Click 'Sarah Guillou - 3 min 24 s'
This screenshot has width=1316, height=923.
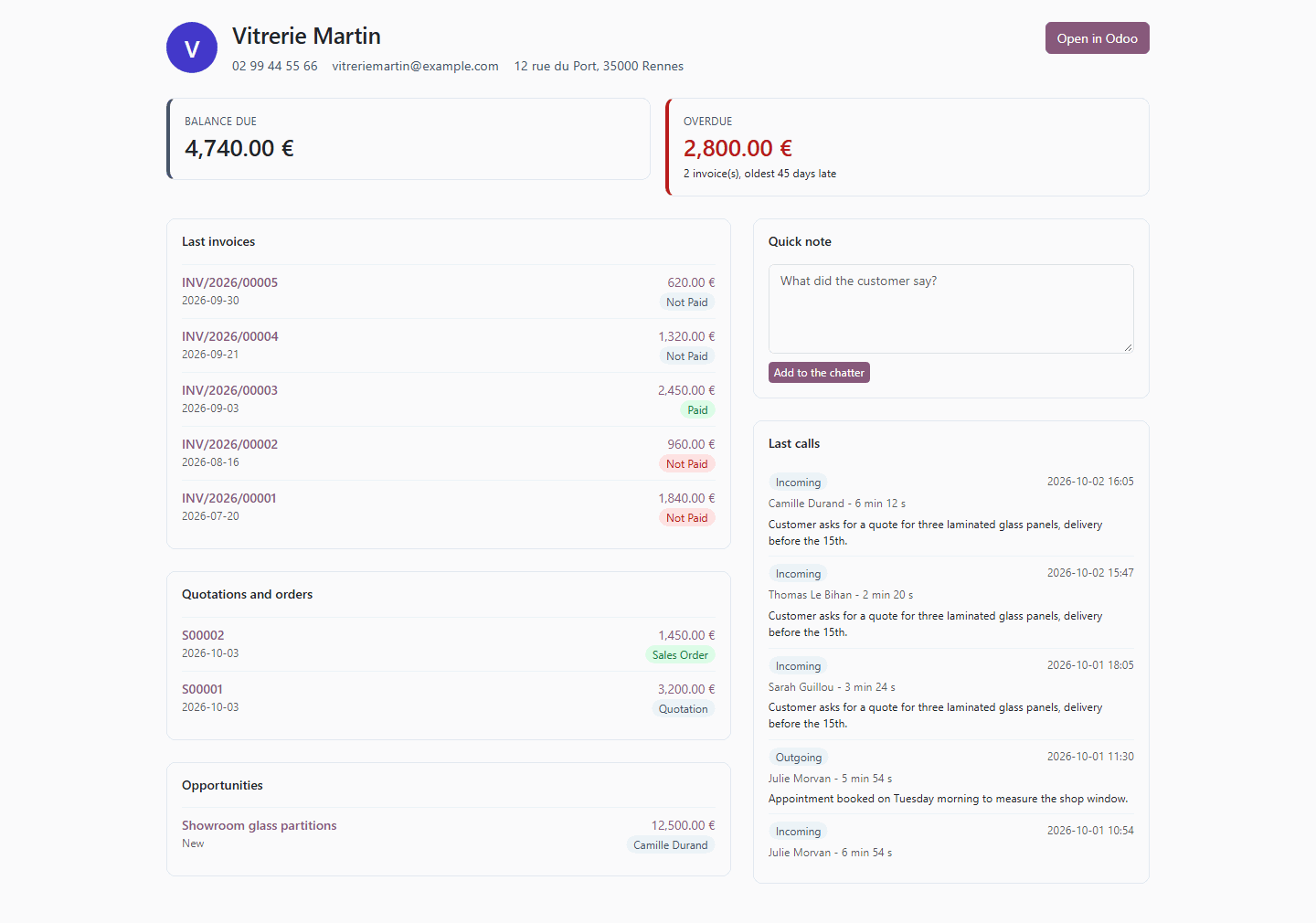[832, 687]
